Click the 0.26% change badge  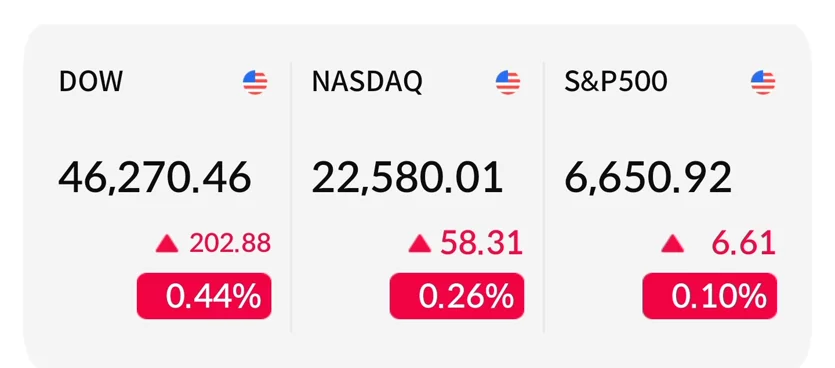pyautogui.click(x=457, y=296)
